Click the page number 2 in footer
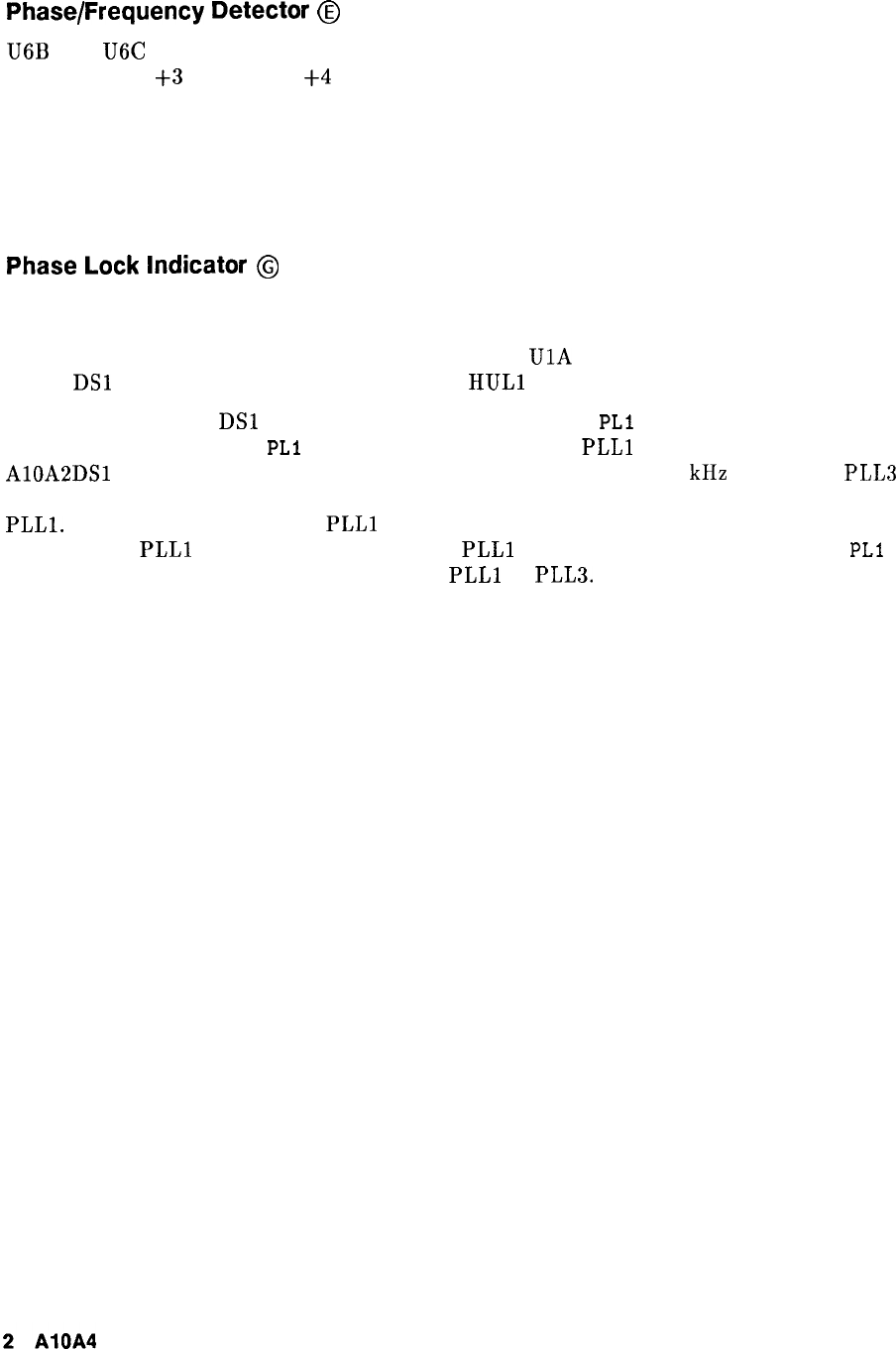This screenshot has height=1350, width=896. (11, 1337)
